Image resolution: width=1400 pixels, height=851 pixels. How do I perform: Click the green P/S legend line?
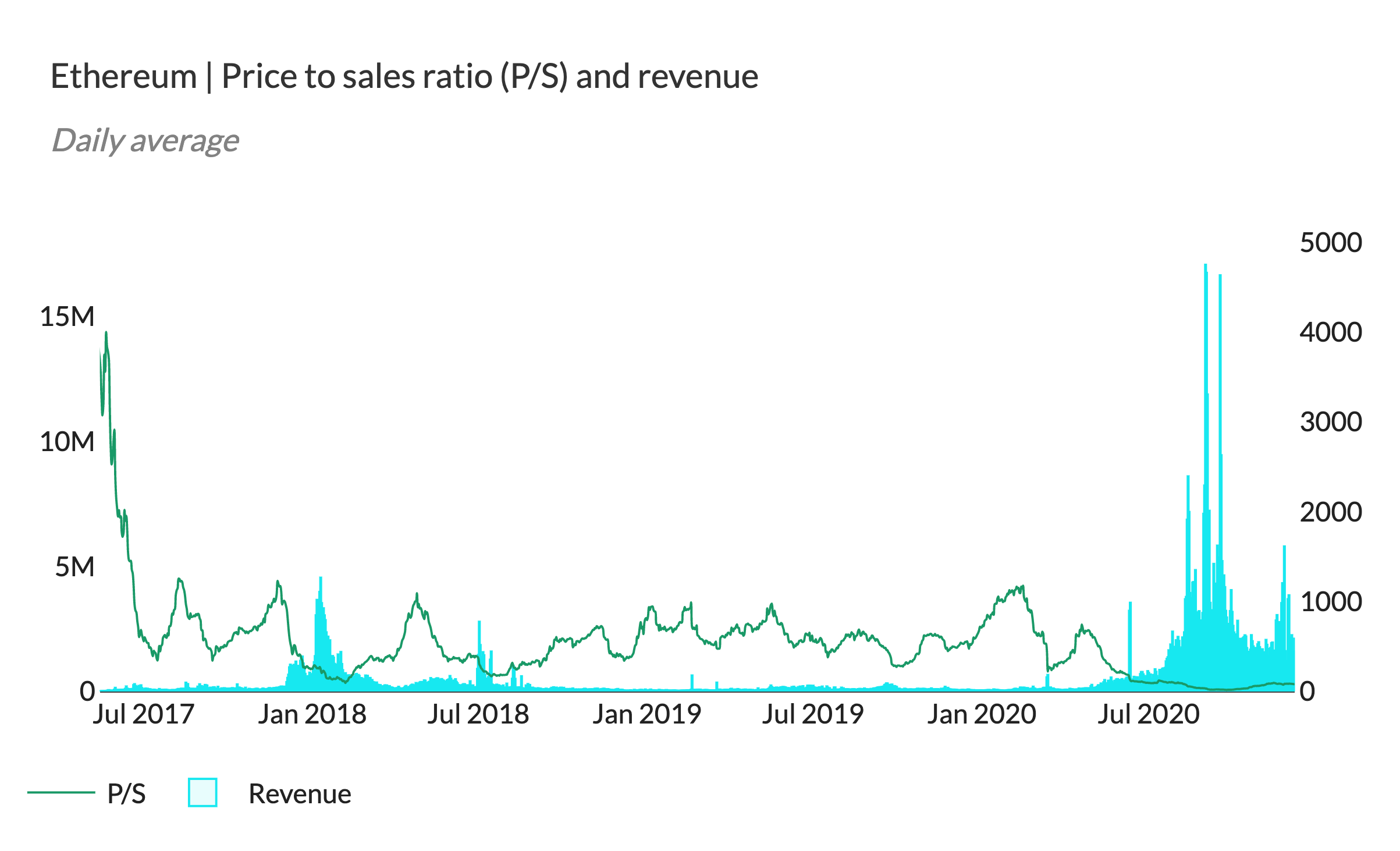[61, 792]
